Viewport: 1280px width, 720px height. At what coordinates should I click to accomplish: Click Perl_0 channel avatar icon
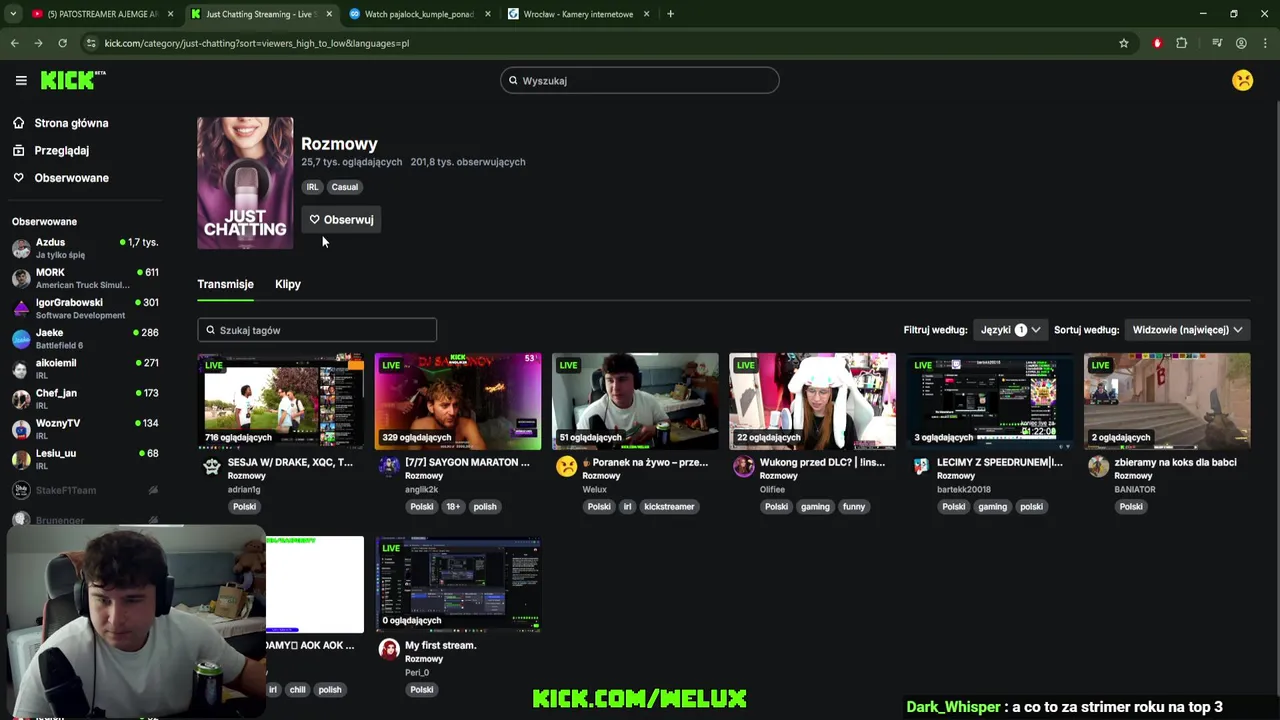click(389, 650)
